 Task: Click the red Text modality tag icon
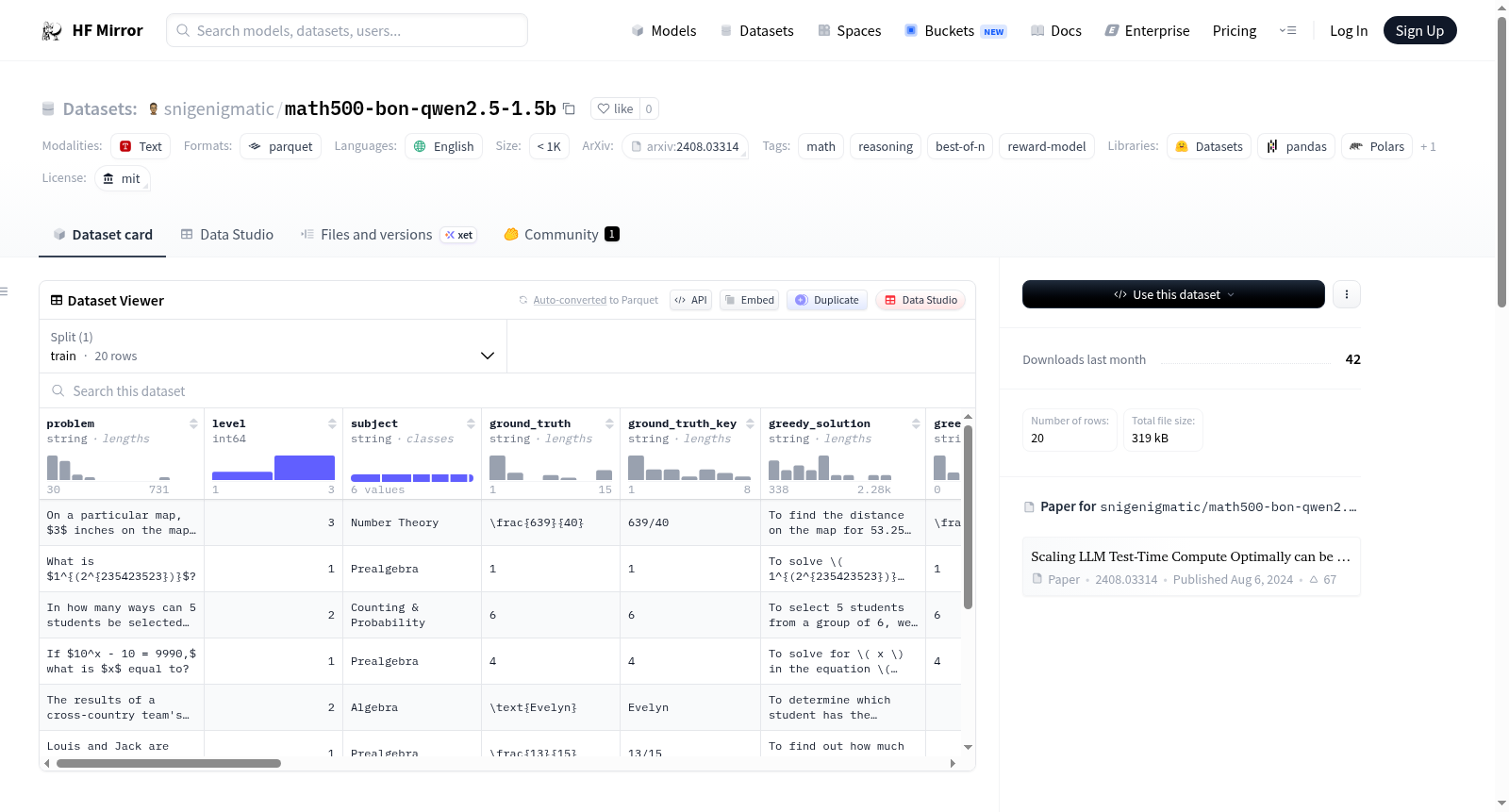pos(125,146)
